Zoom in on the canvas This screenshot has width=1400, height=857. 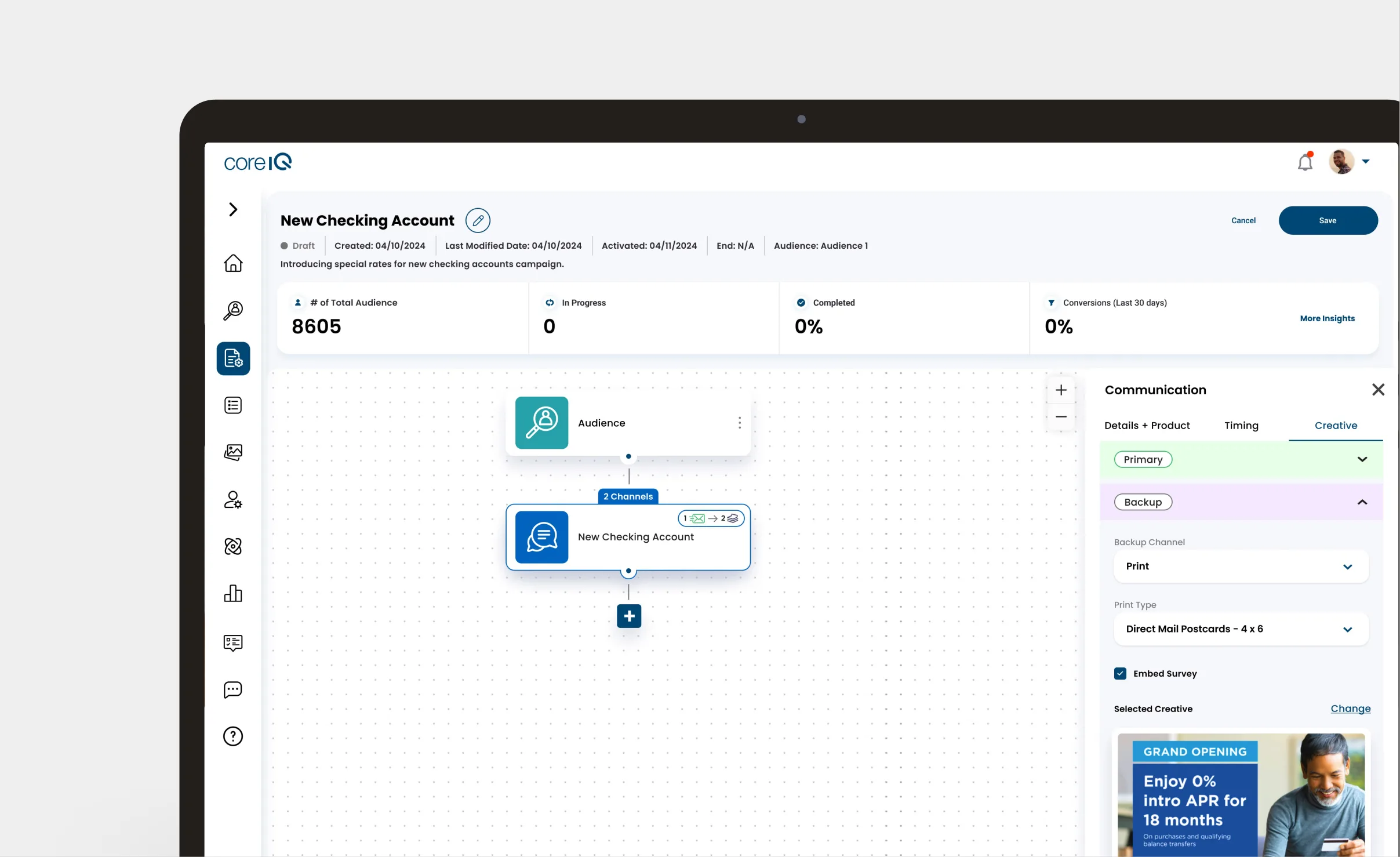pos(1061,390)
